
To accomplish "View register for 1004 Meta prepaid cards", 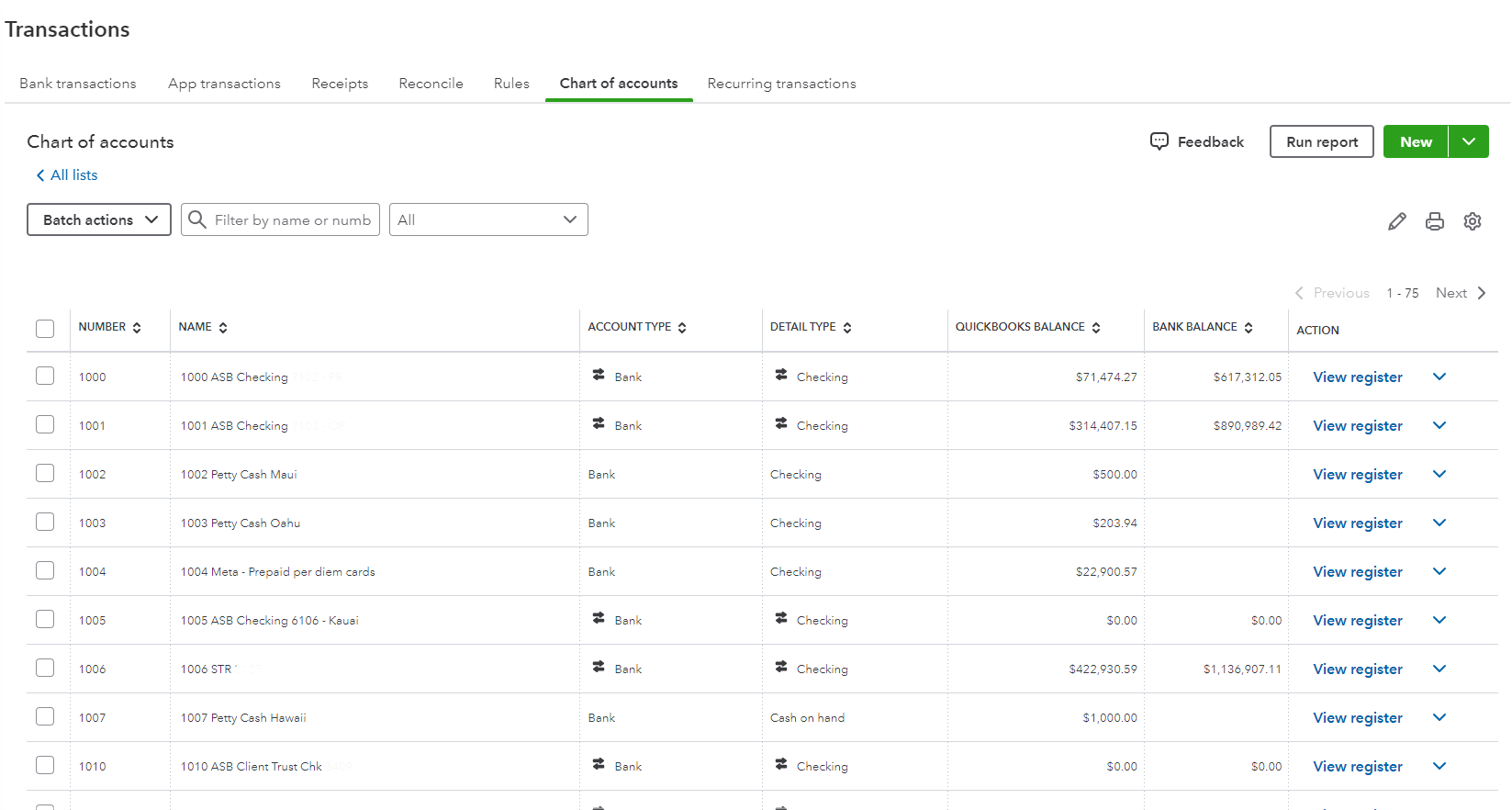I will pos(1357,571).
